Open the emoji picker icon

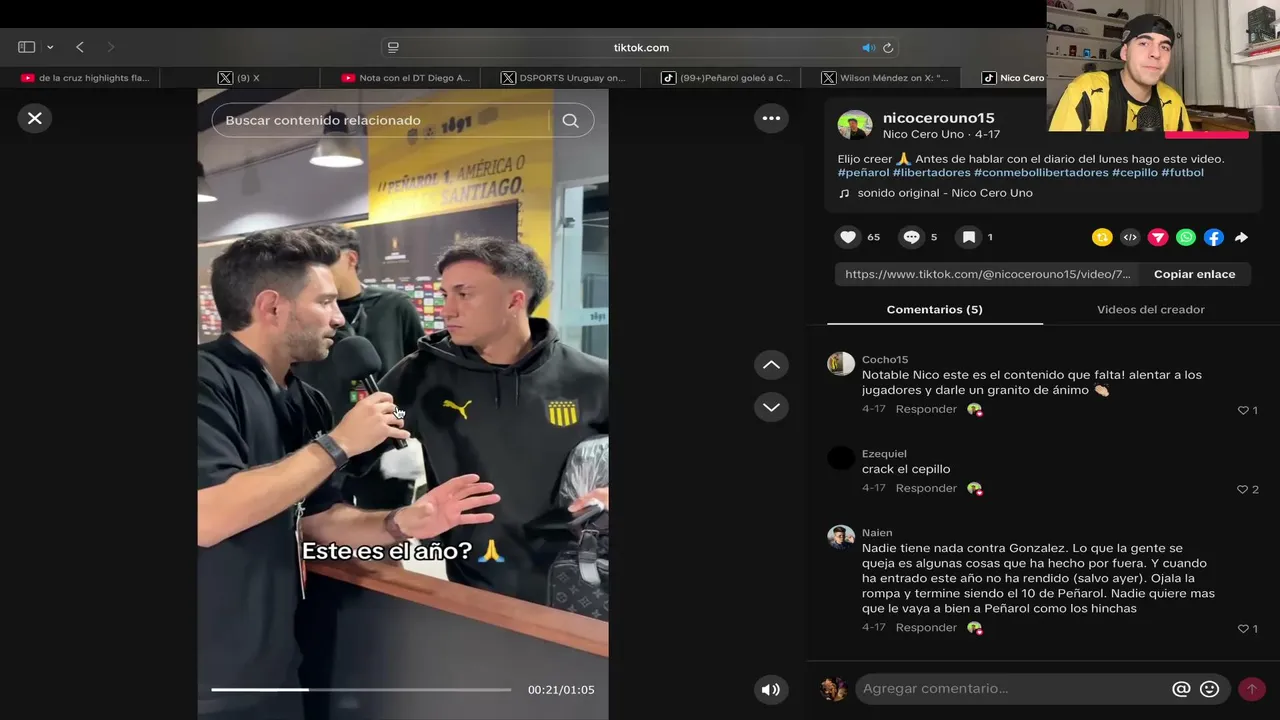[1209, 689]
